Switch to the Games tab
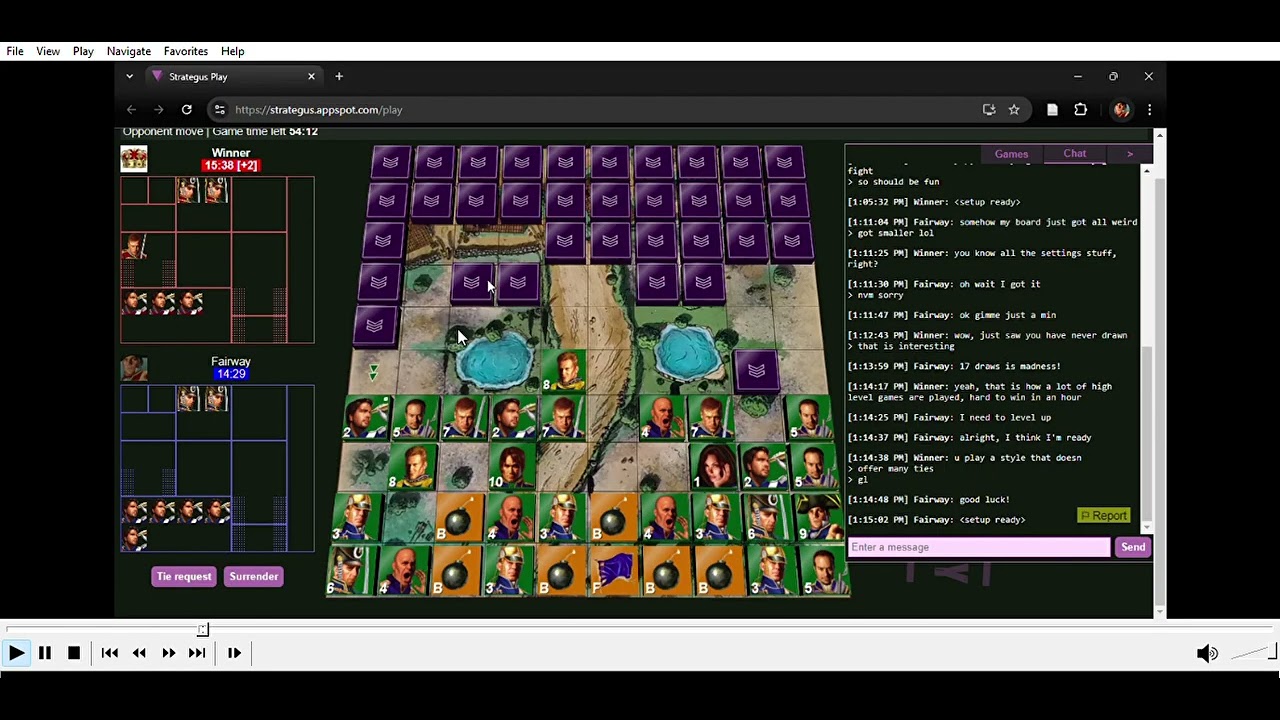The width and height of the screenshot is (1280, 720). 1011,154
